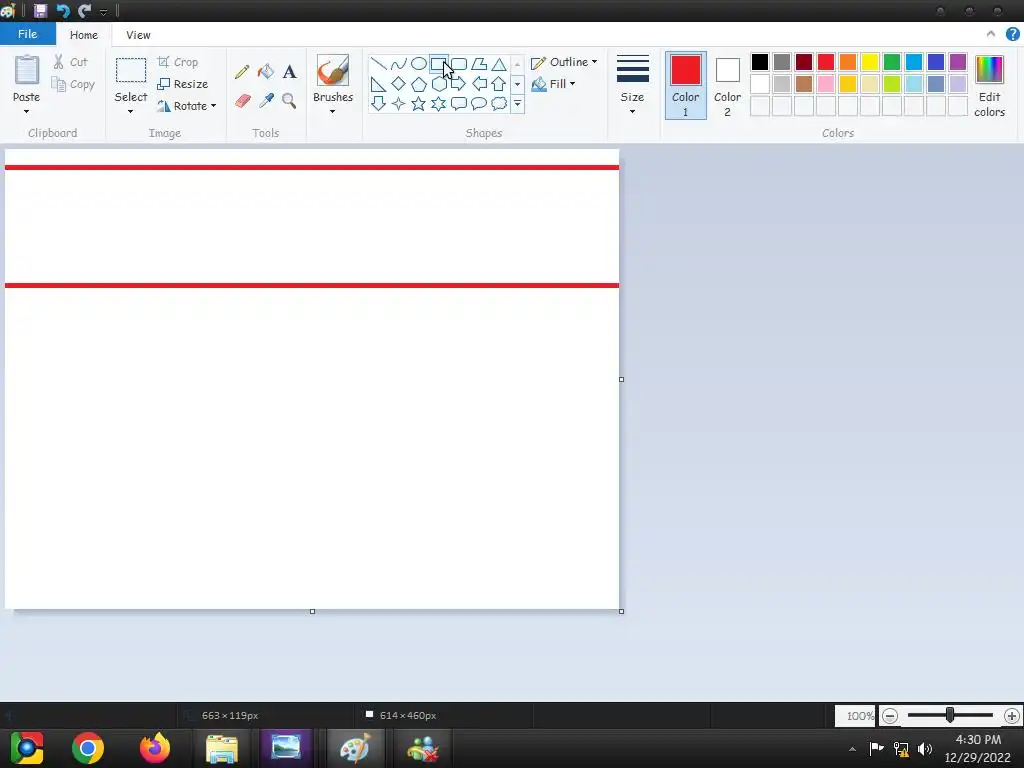Image resolution: width=1024 pixels, height=768 pixels.
Task: Open Firefox from the taskbar
Action: point(155,748)
